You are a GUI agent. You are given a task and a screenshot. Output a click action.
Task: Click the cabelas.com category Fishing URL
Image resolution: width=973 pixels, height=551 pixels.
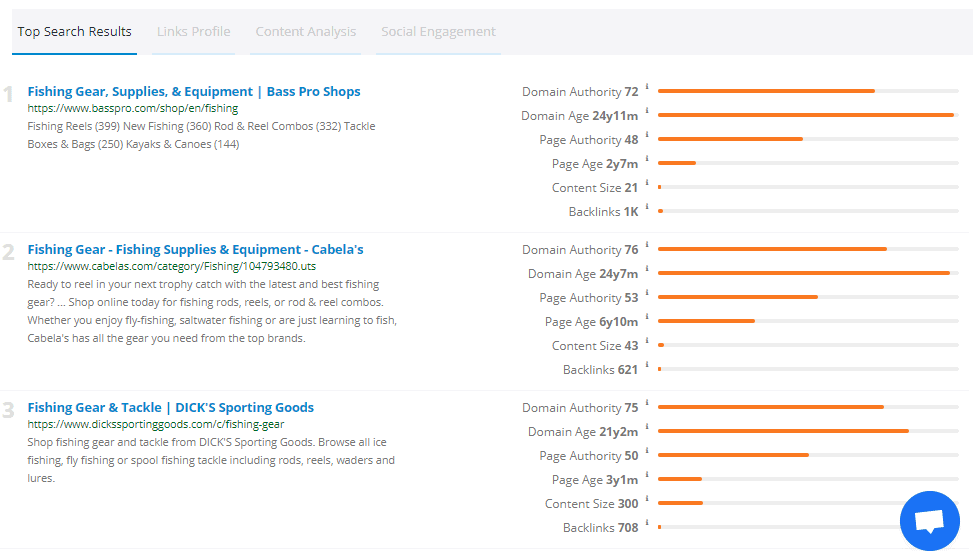pos(171,266)
